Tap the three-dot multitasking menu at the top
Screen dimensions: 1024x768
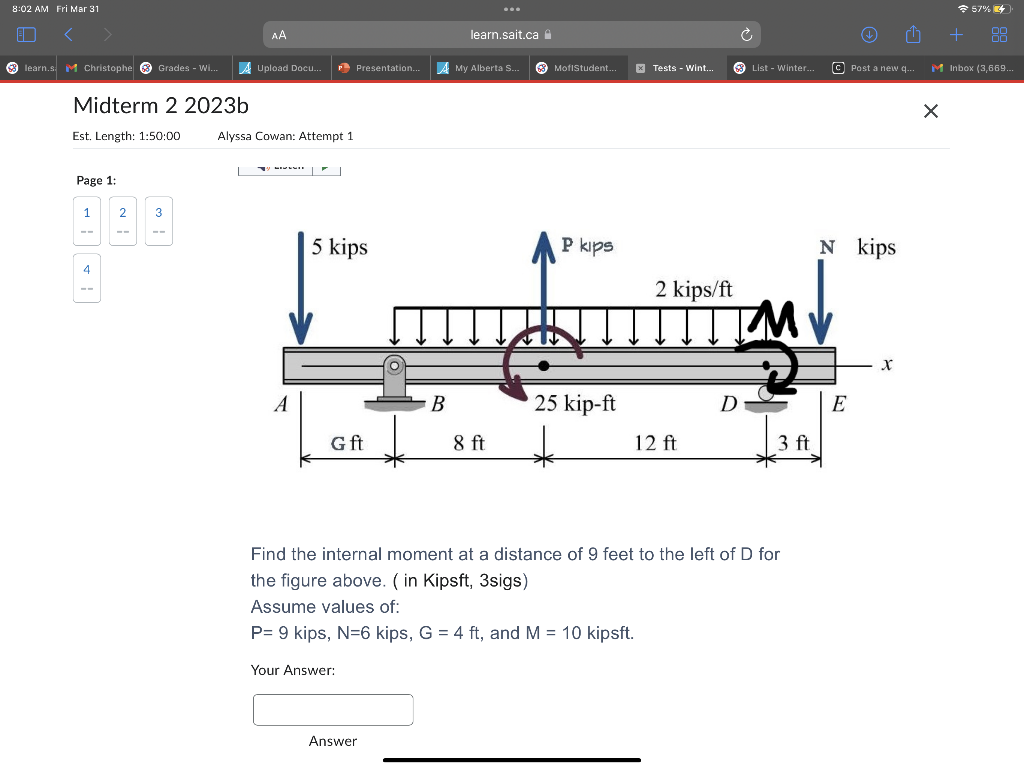(512, 9)
